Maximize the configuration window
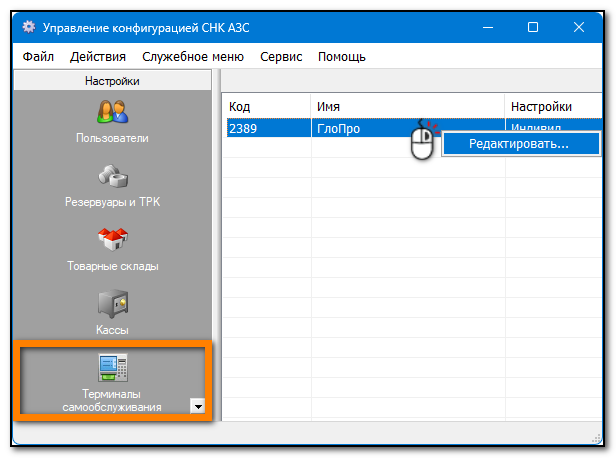The image size is (616, 458). [533, 27]
